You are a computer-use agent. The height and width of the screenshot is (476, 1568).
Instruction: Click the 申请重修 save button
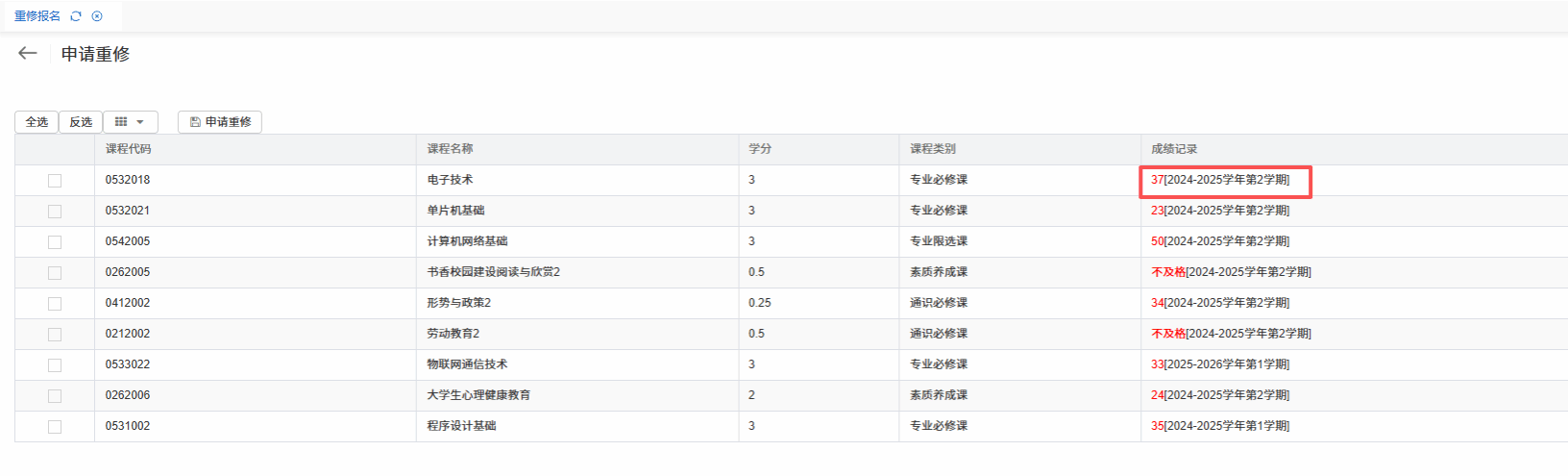pyautogui.click(x=220, y=122)
